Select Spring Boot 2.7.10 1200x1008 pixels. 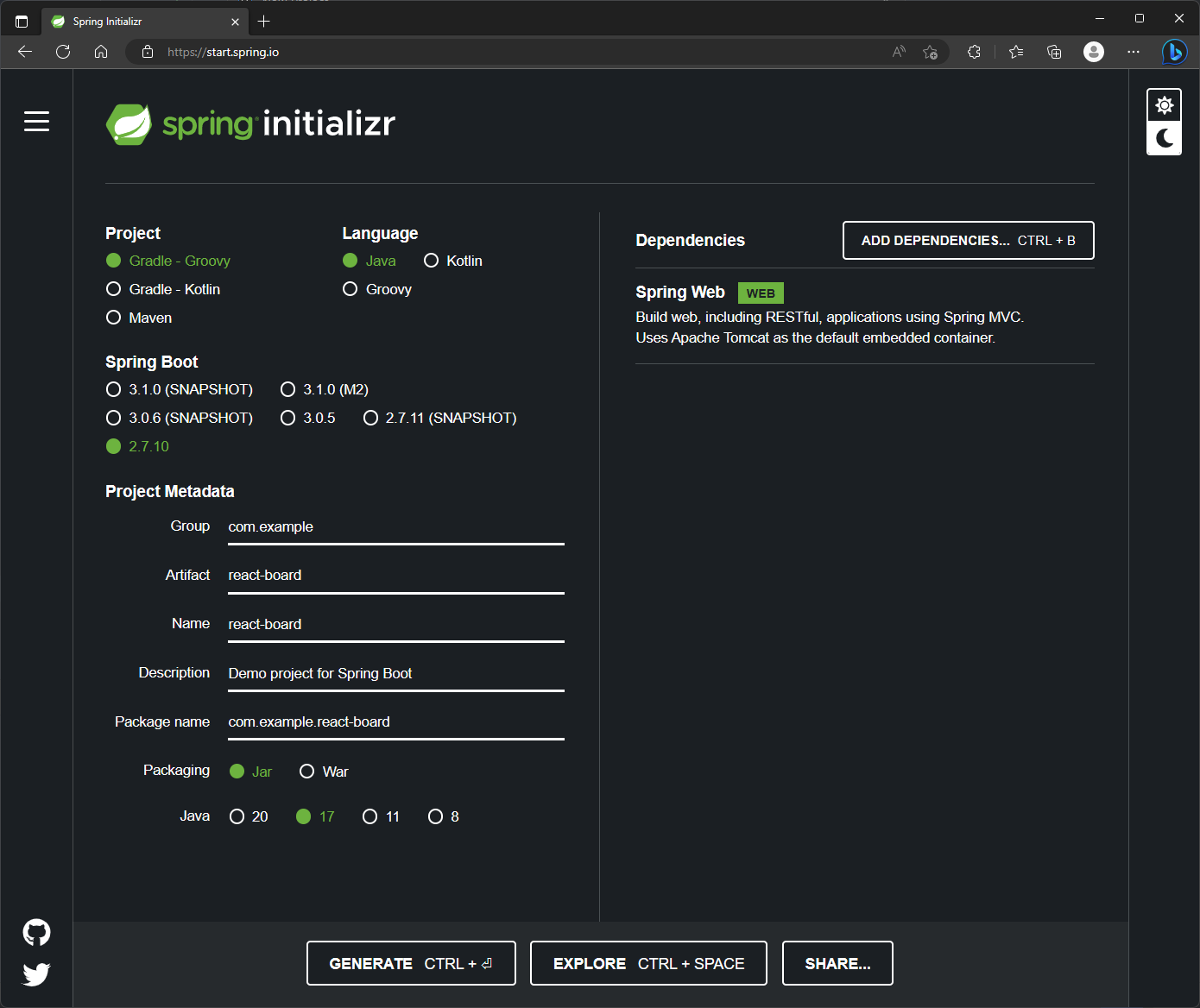point(138,446)
